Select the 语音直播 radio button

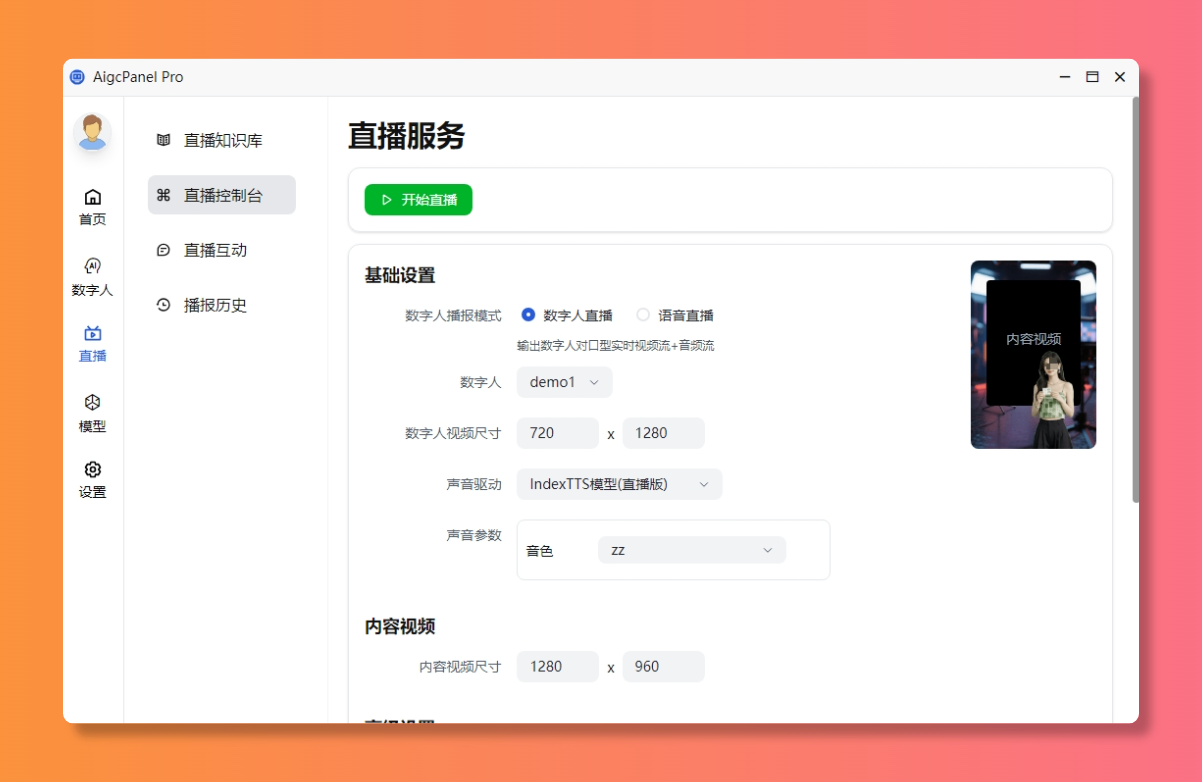[x=643, y=315]
